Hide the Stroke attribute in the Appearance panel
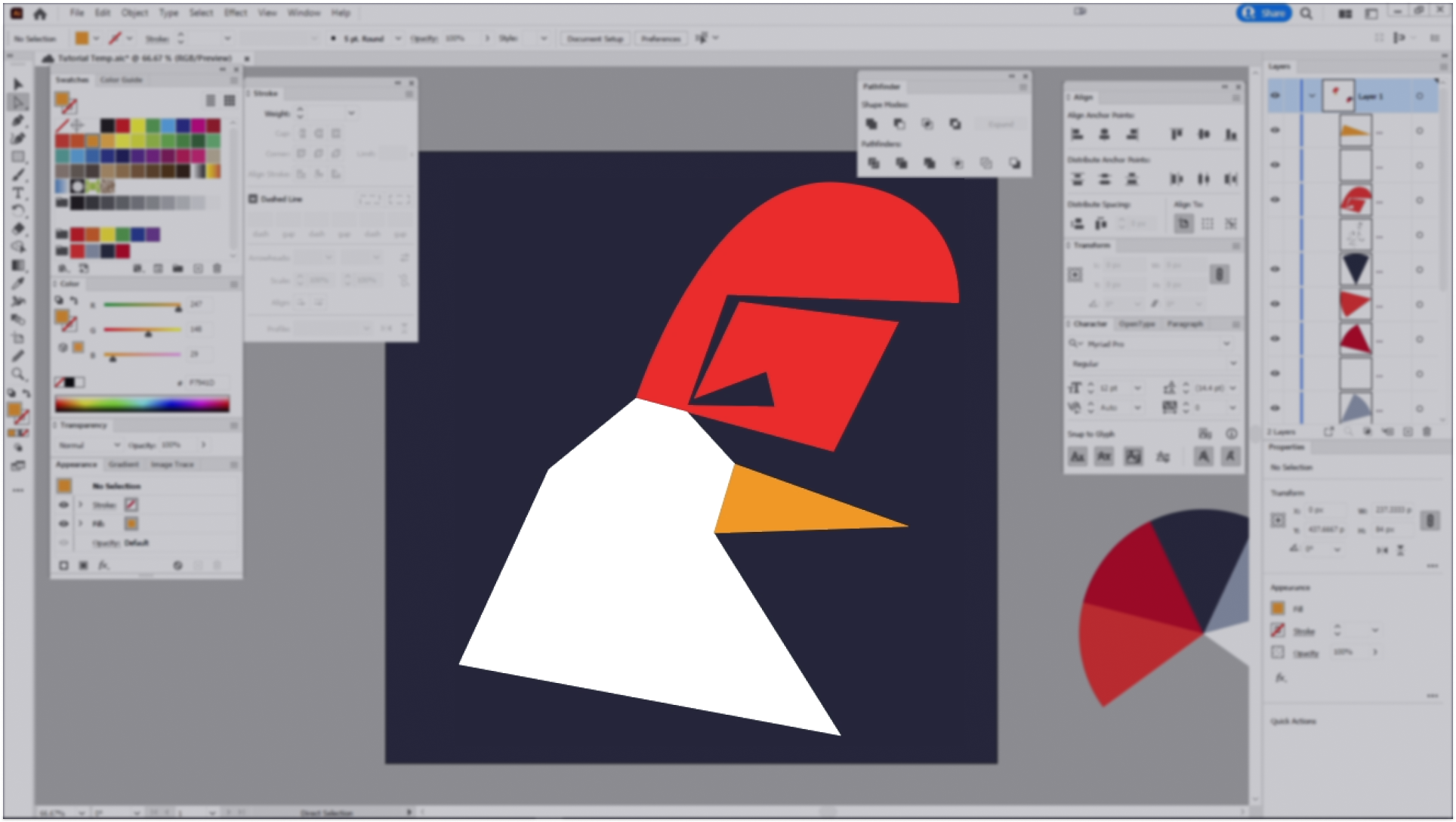This screenshot has width=1456, height=822. tap(63, 505)
